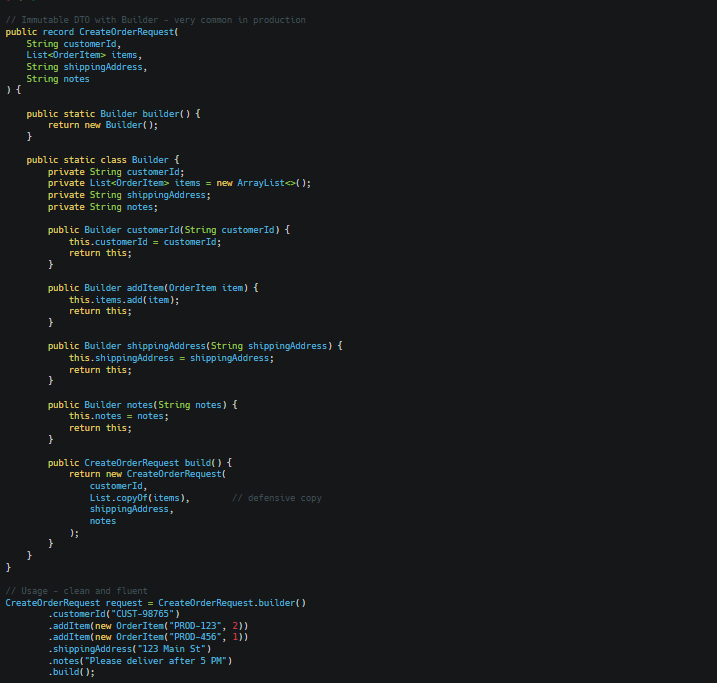Click "this.customerId = customerId;"
717x683 pixels.
click(x=145, y=242)
